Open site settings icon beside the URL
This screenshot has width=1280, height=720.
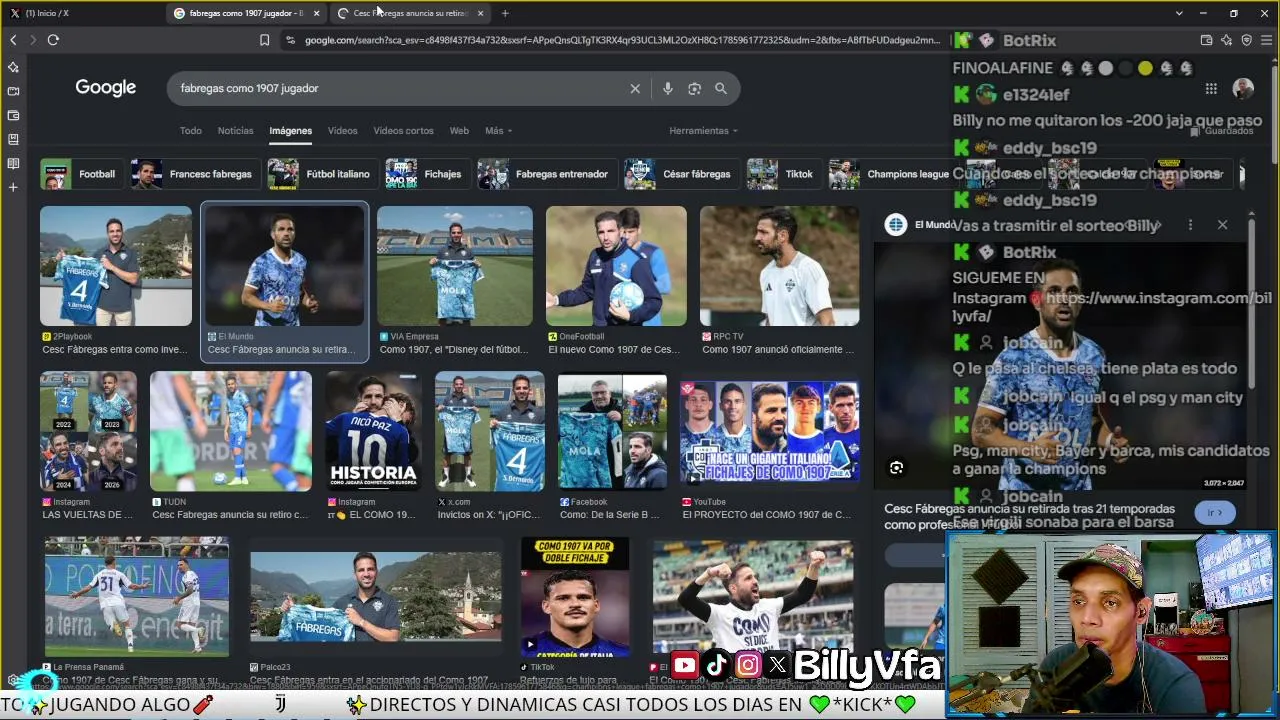coord(290,40)
